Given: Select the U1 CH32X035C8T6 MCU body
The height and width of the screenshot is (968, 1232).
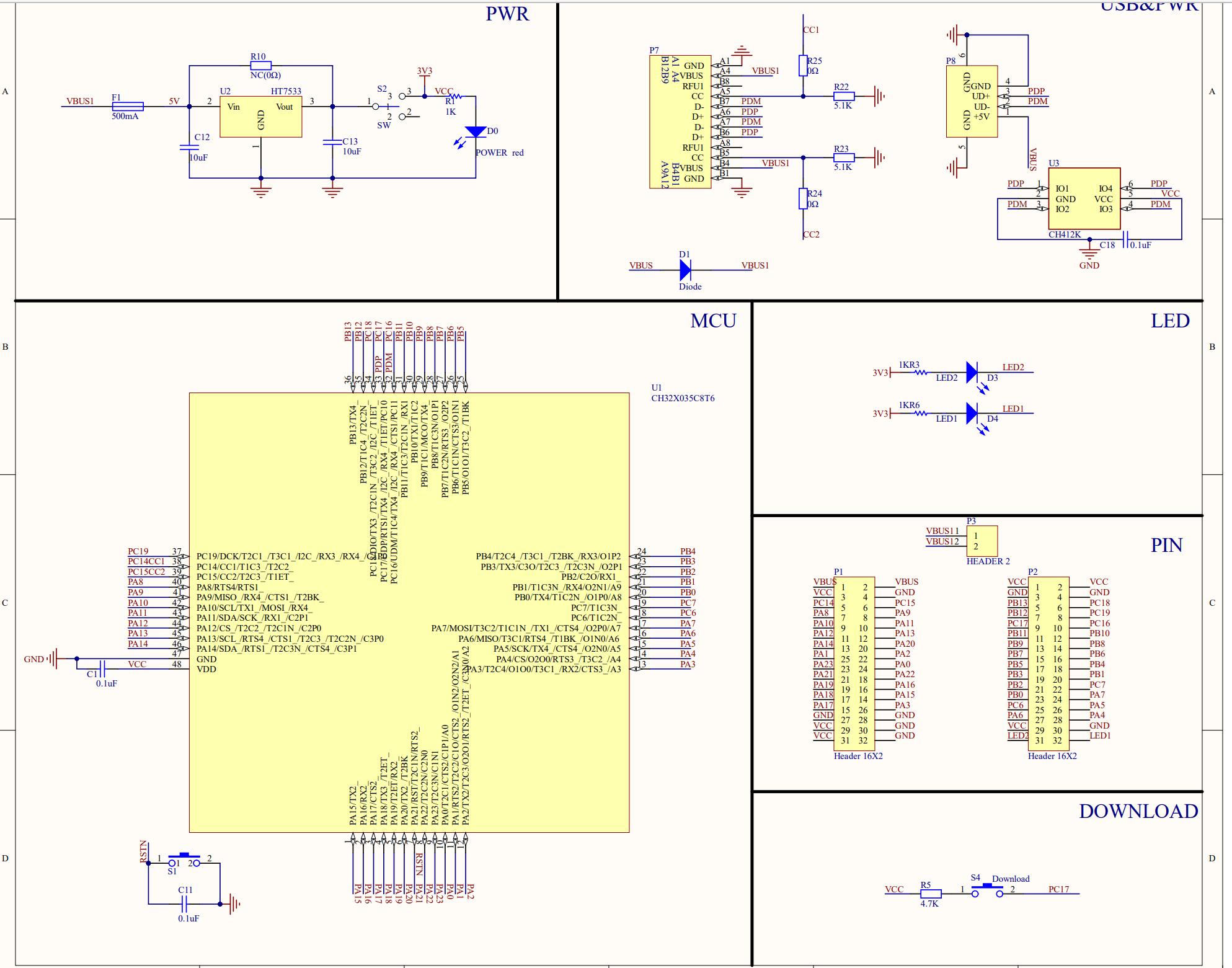Looking at the screenshot, I should [x=409, y=613].
